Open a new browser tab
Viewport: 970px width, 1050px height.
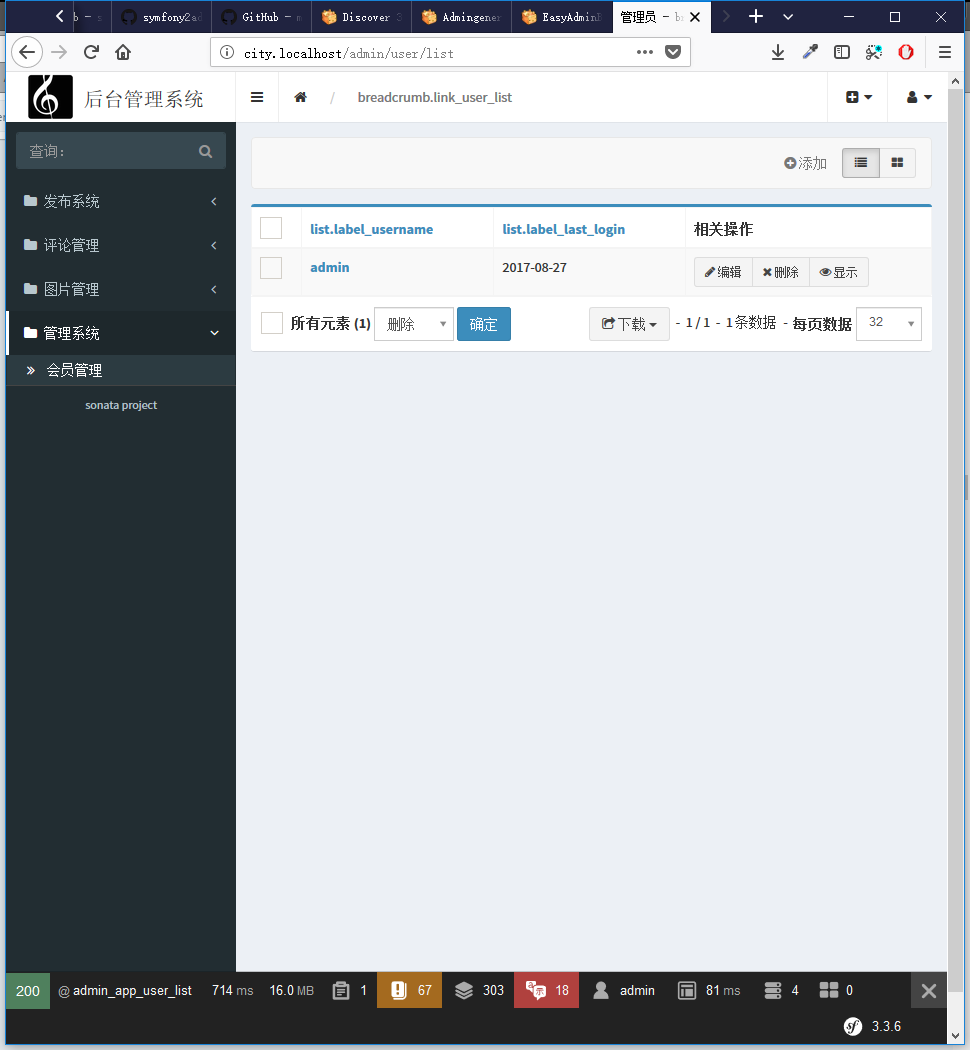(x=756, y=17)
